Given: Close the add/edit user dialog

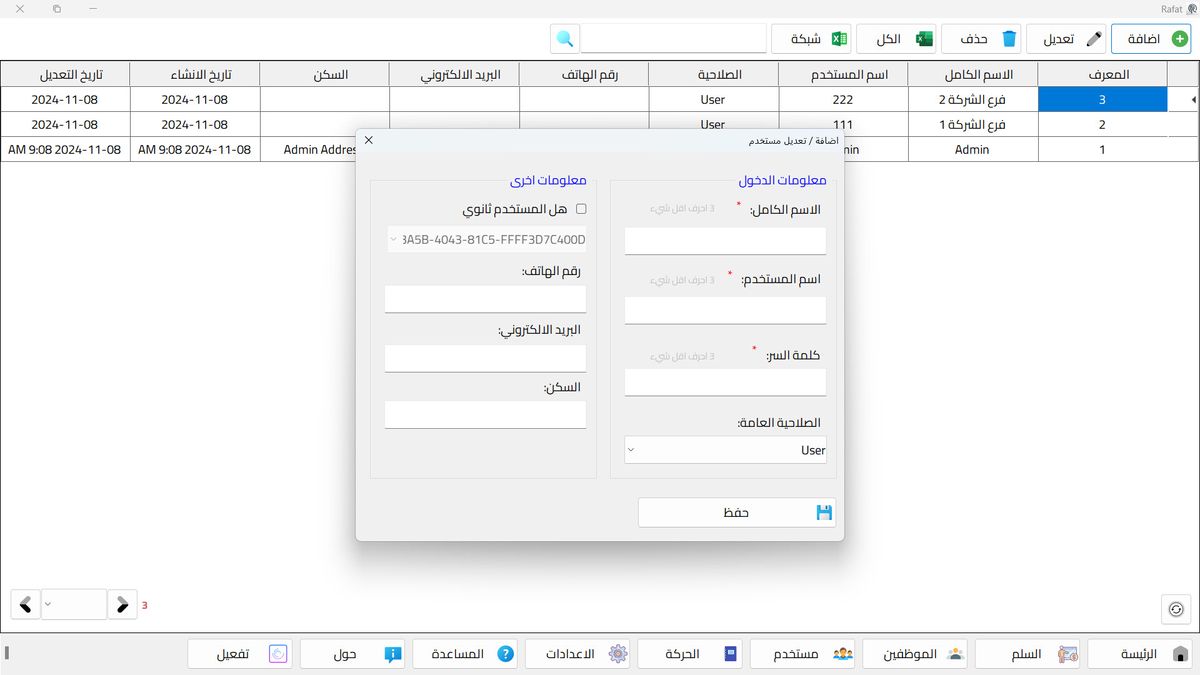Looking at the screenshot, I should click(368, 140).
